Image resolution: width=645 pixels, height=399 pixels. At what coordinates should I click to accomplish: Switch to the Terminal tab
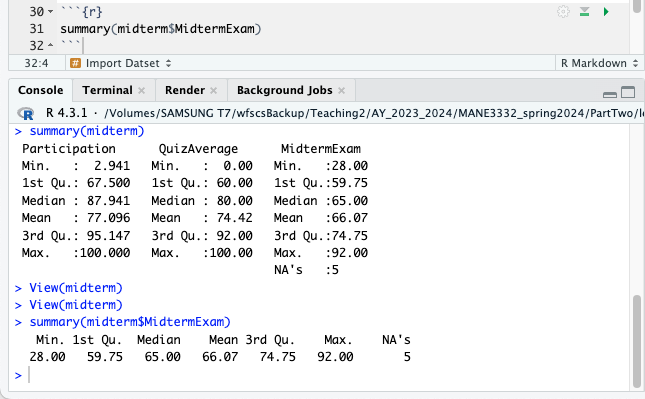(107, 90)
